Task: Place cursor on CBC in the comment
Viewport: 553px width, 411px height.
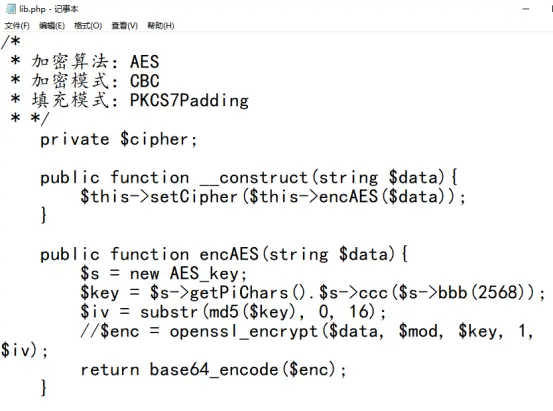Action: tap(145, 81)
